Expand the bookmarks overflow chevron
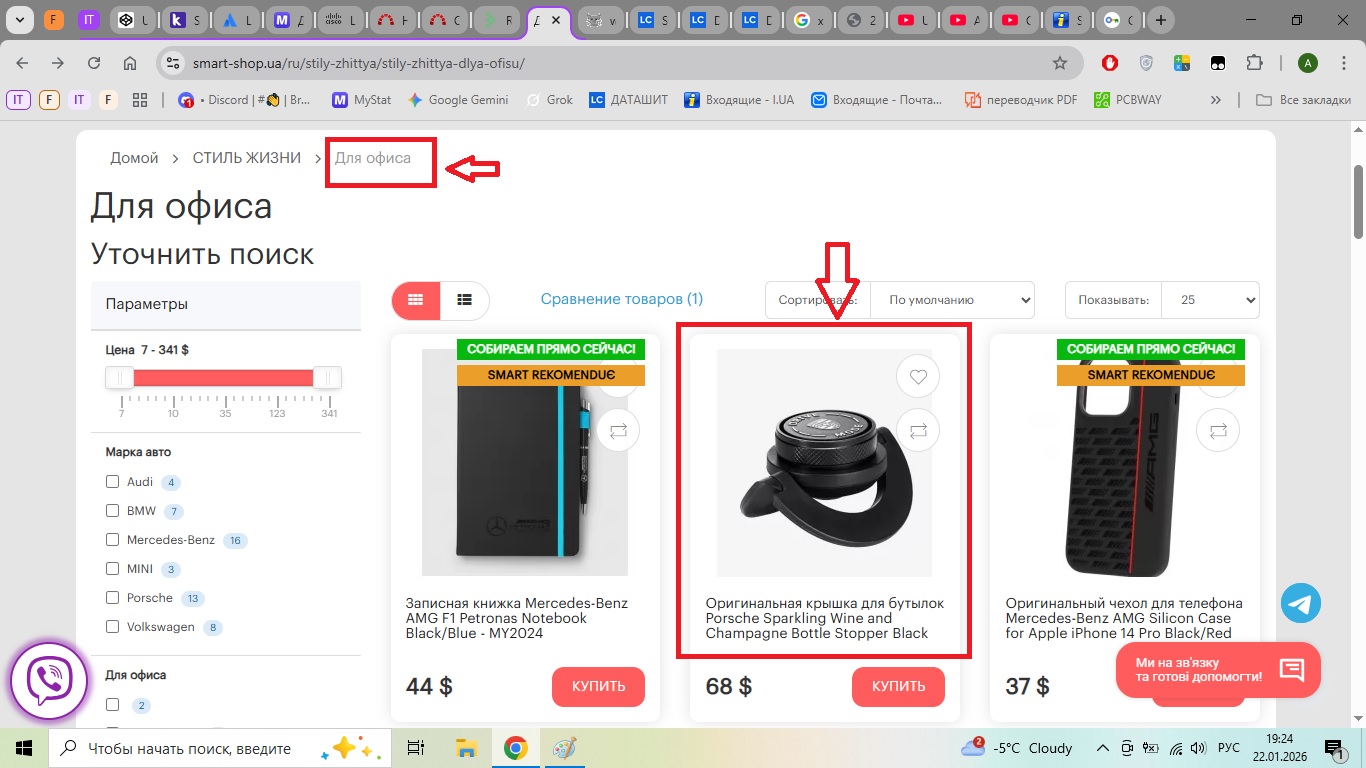1366x768 pixels. (x=1216, y=100)
